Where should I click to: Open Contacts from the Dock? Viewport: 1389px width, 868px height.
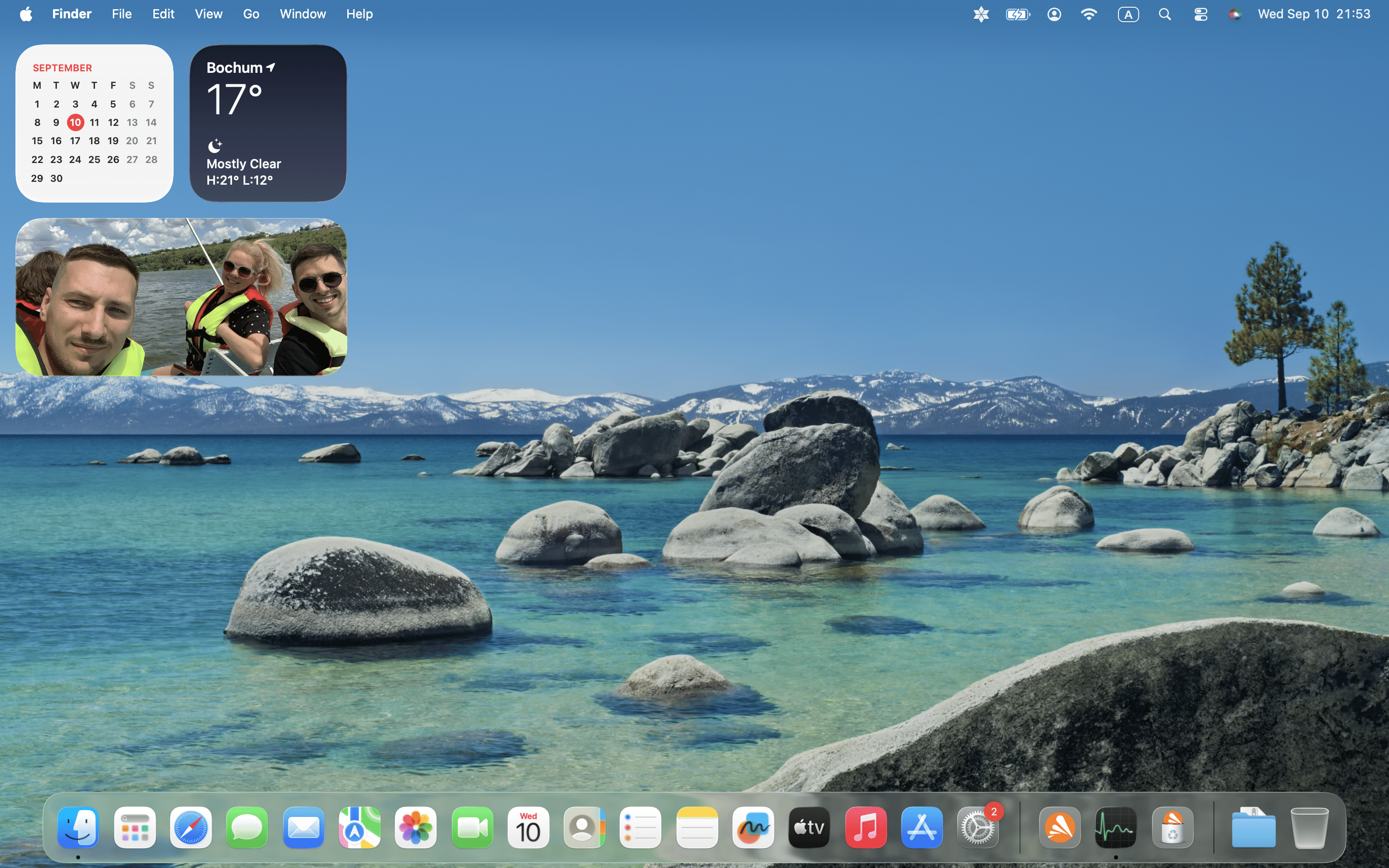pos(585,827)
